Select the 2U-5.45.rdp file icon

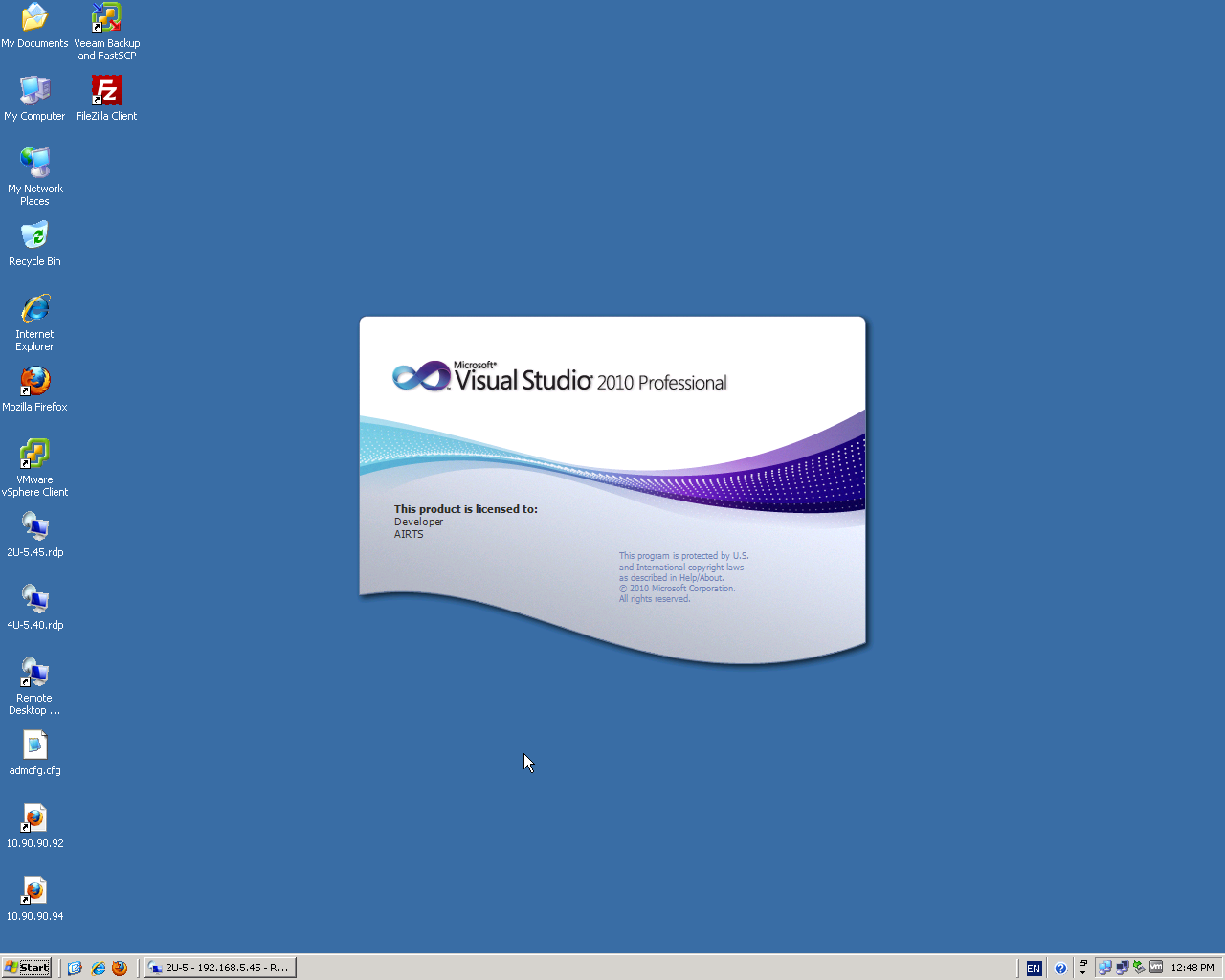34,534
